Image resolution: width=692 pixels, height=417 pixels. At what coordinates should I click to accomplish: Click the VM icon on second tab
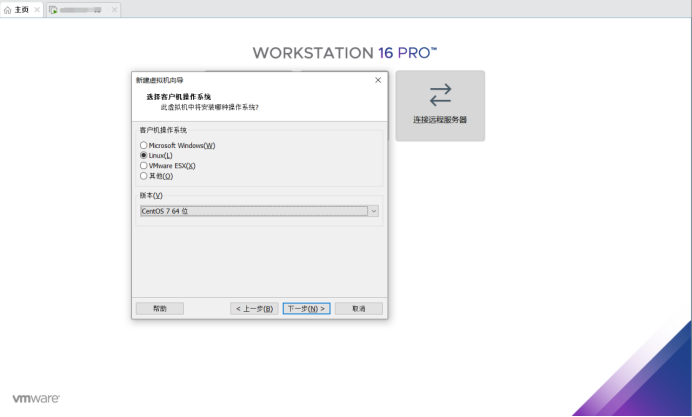point(53,10)
